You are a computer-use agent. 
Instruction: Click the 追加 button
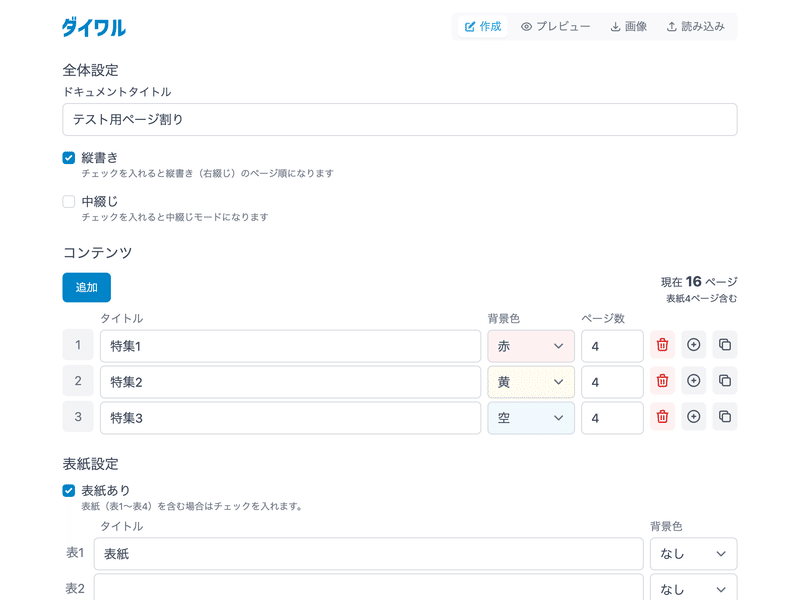coord(87,287)
